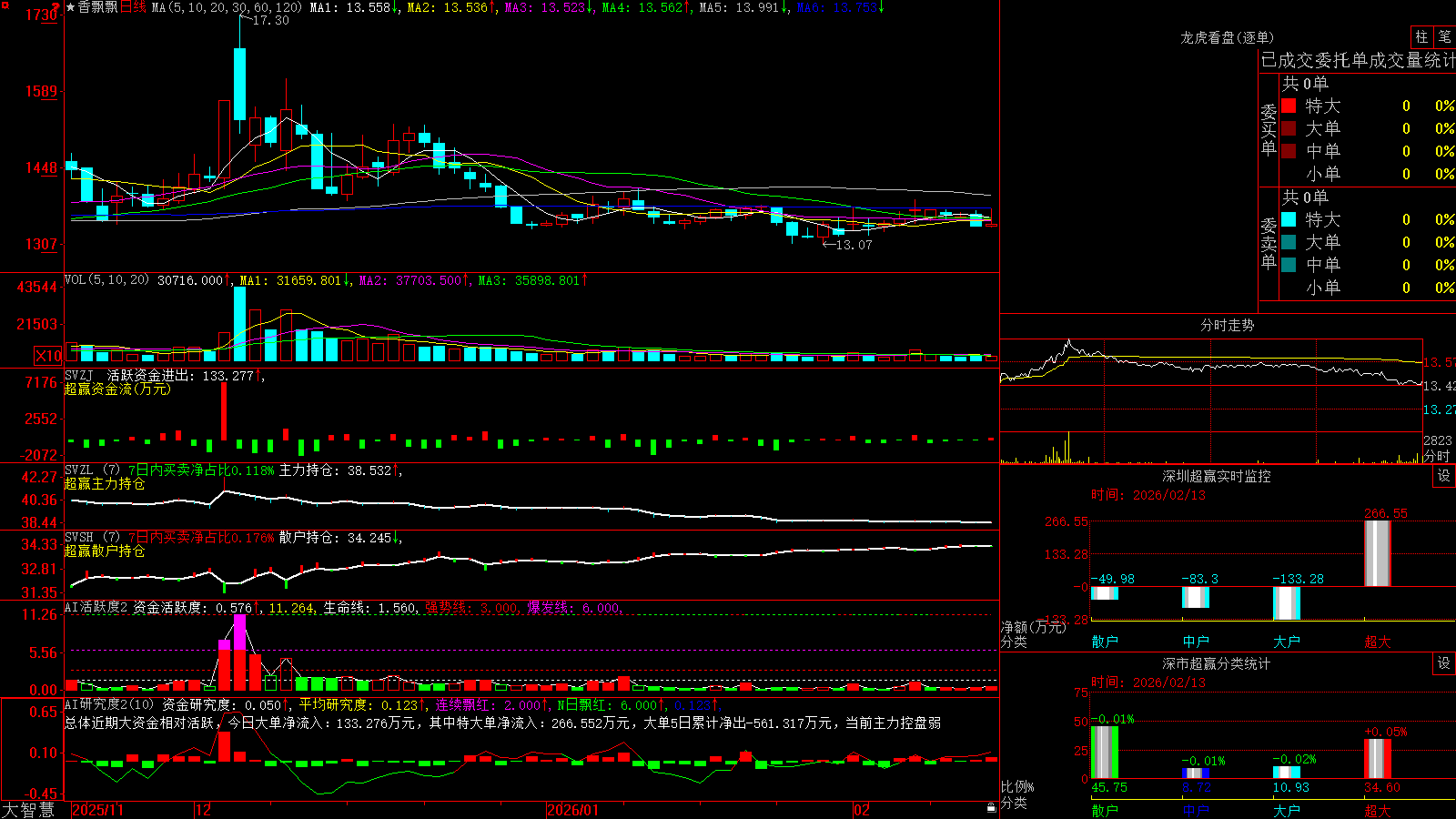Click the small red square corner icon

[3, 4]
